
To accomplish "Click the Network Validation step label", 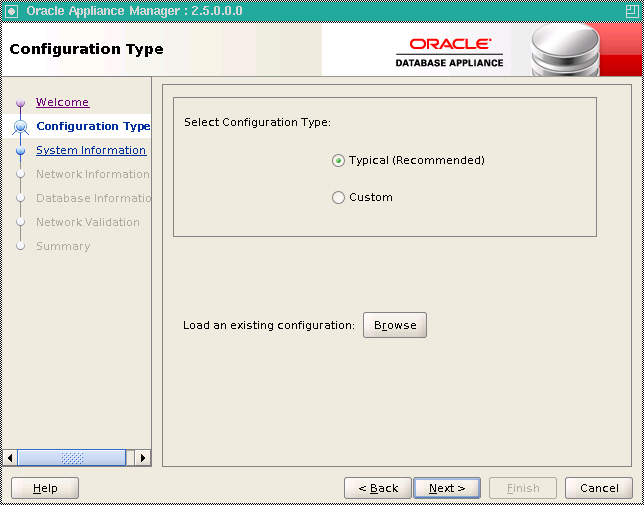I will (x=88, y=222).
